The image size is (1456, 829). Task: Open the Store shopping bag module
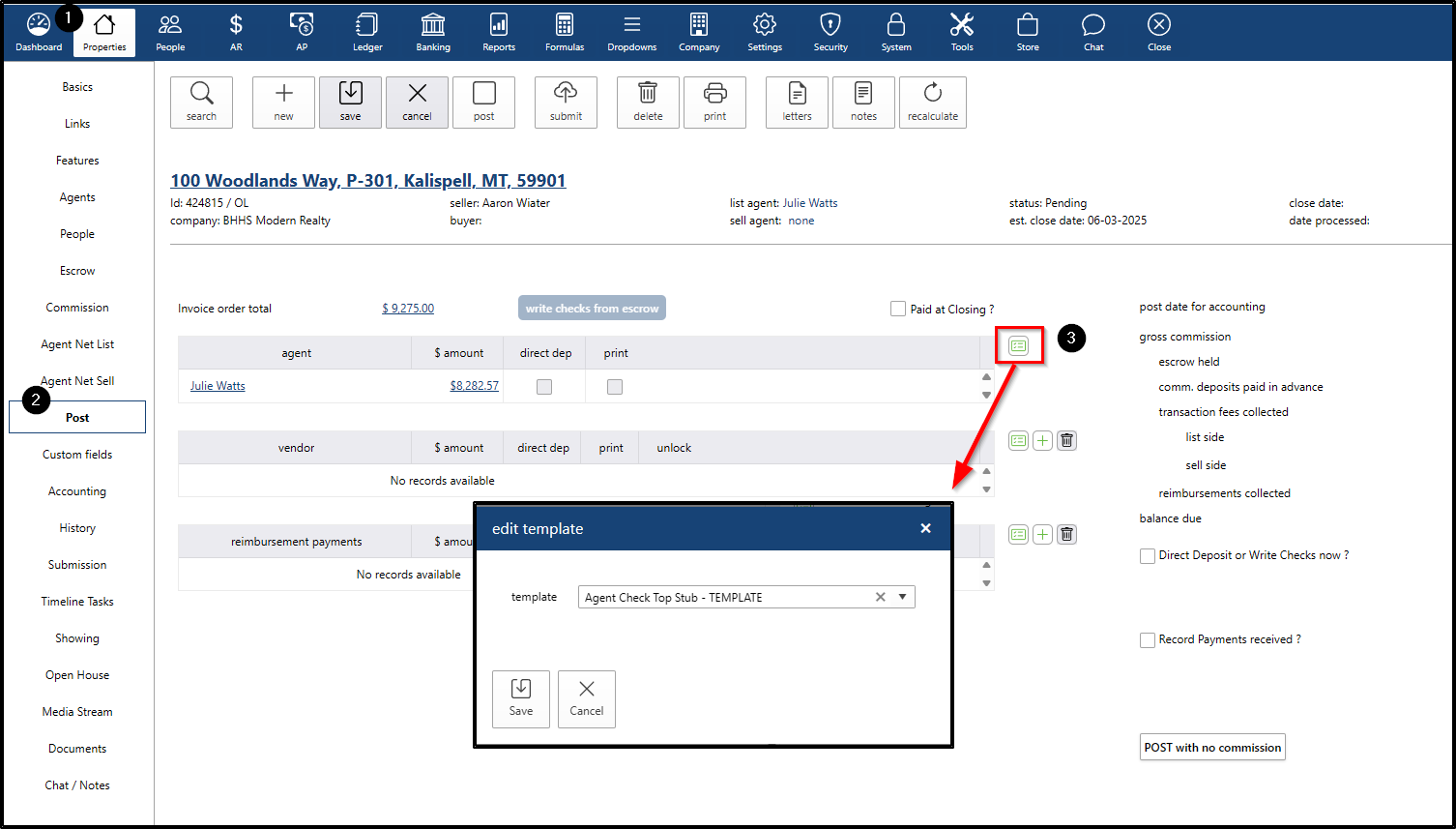(x=1028, y=33)
